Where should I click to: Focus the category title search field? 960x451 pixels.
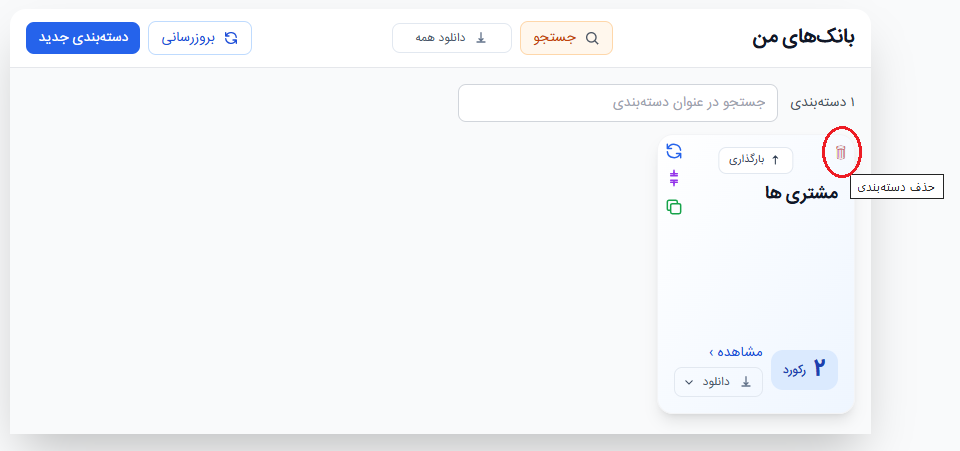point(618,103)
